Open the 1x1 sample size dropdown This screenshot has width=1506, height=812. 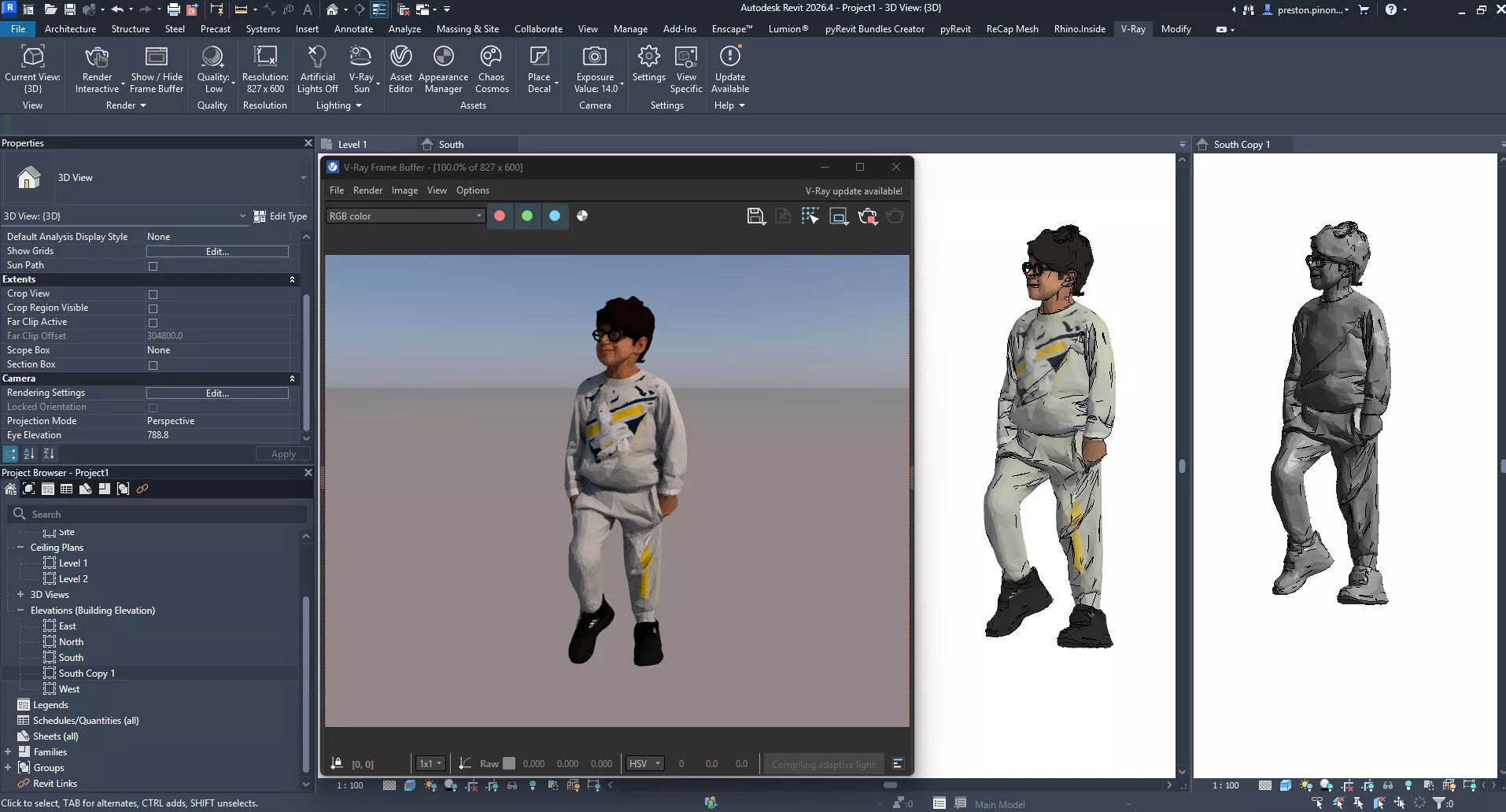pos(430,763)
